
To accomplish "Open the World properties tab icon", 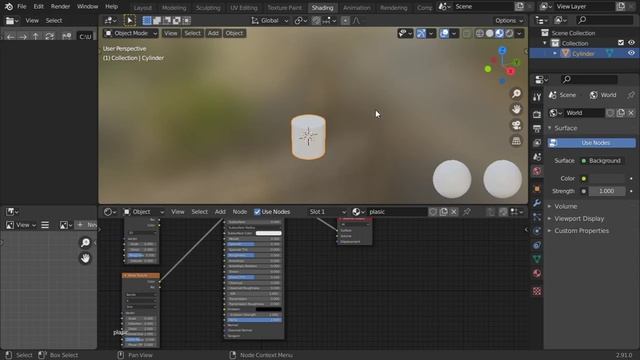I will 537,171.
